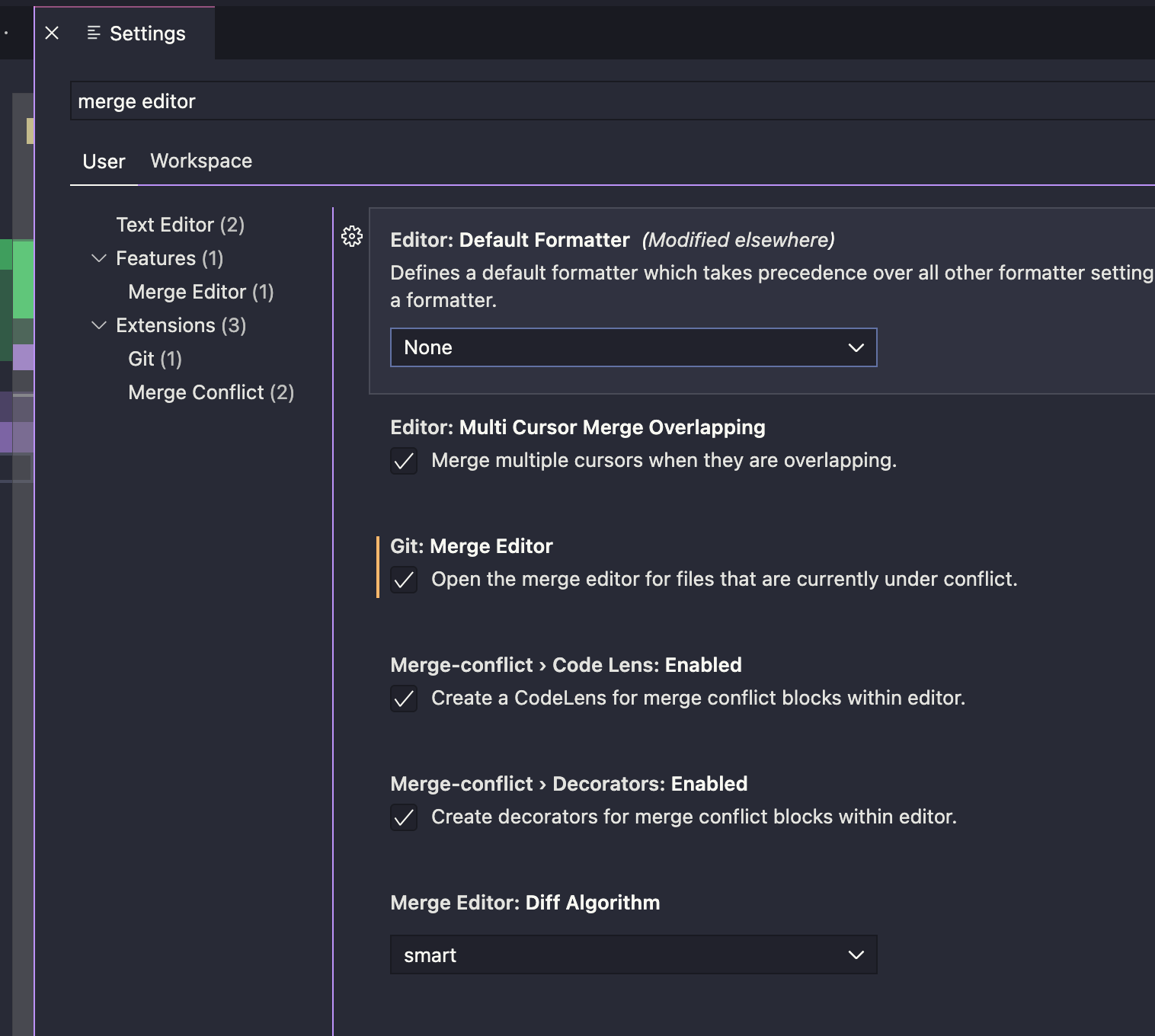Collapse the Features section
1155x1036 pixels.
(x=99, y=258)
